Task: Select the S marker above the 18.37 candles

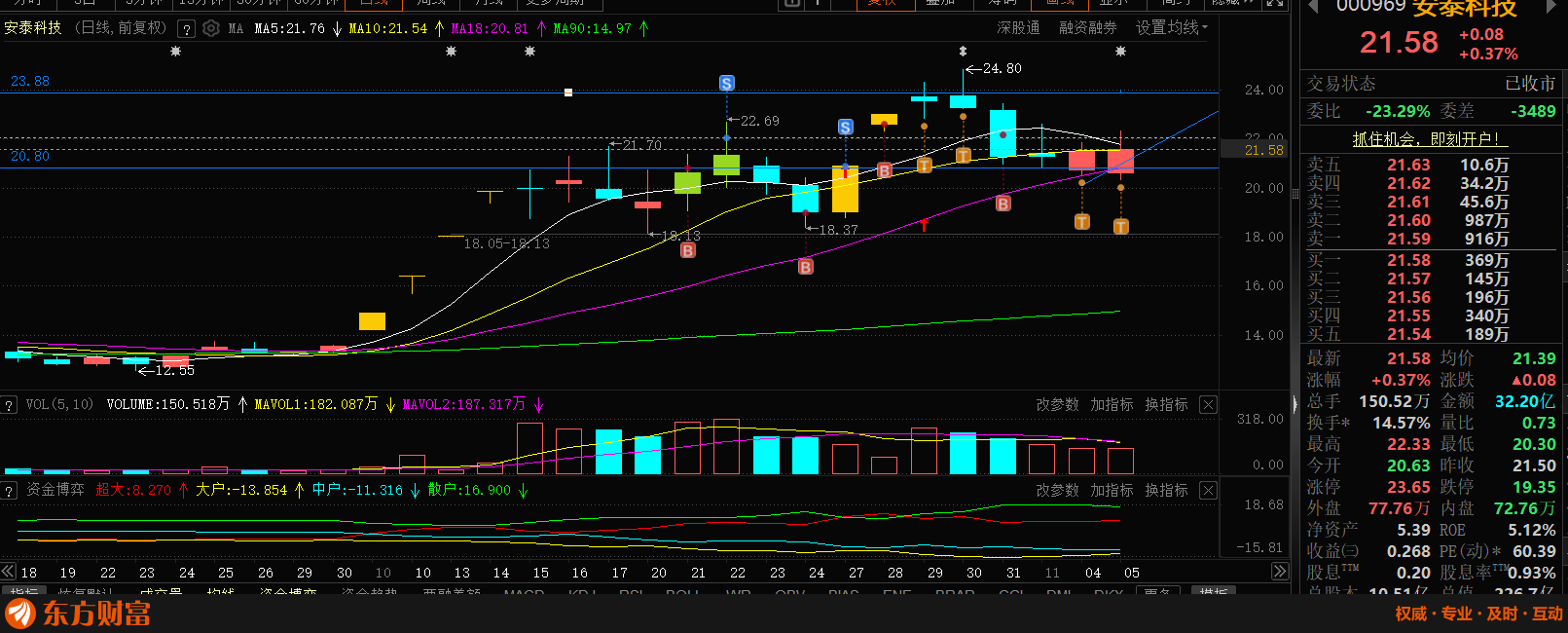Action: pyautogui.click(x=845, y=128)
